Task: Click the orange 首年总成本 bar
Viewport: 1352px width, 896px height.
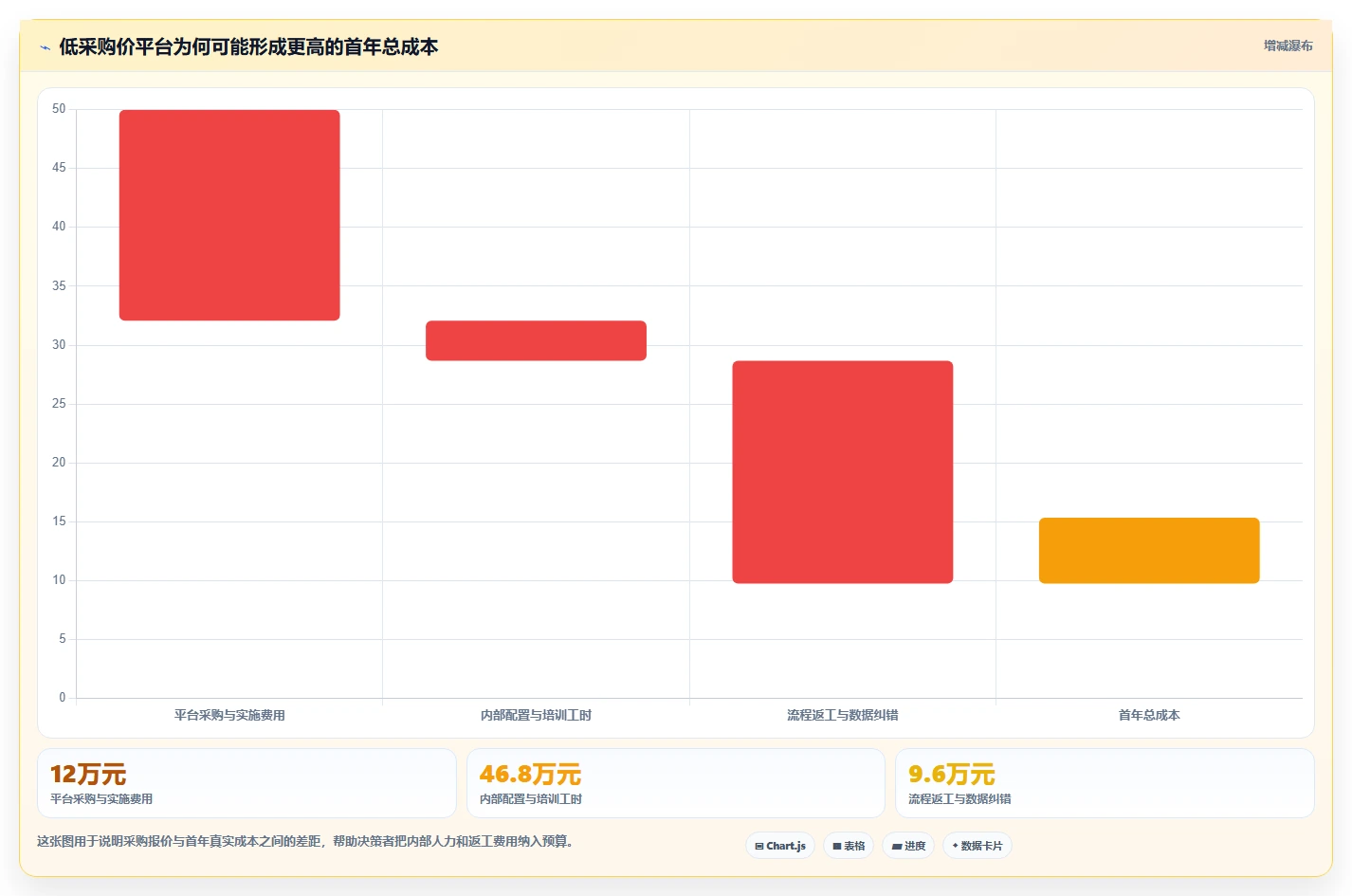Action: click(x=1149, y=550)
